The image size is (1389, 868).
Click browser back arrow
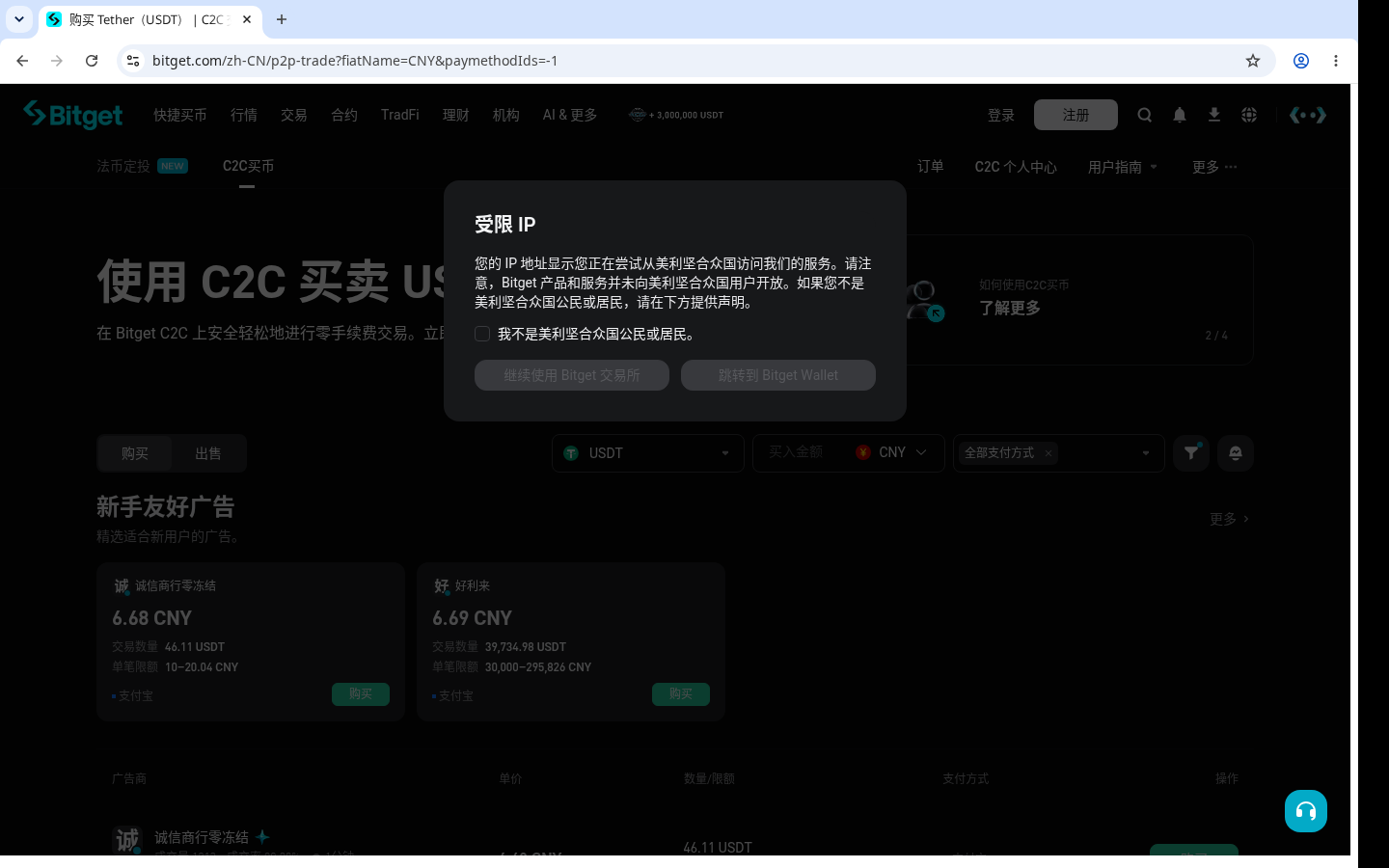(22, 61)
